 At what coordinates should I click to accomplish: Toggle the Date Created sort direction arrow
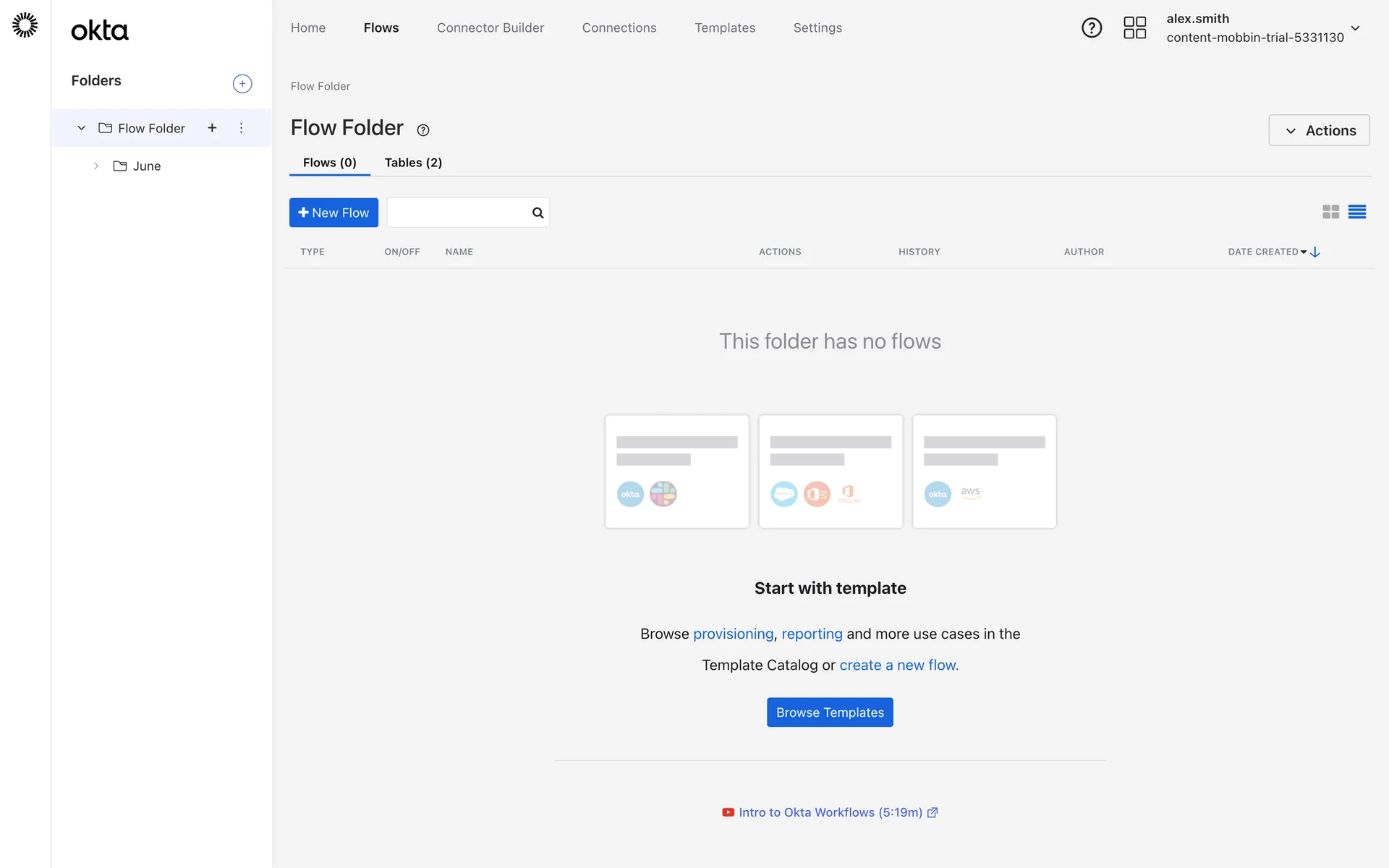pos(1315,252)
